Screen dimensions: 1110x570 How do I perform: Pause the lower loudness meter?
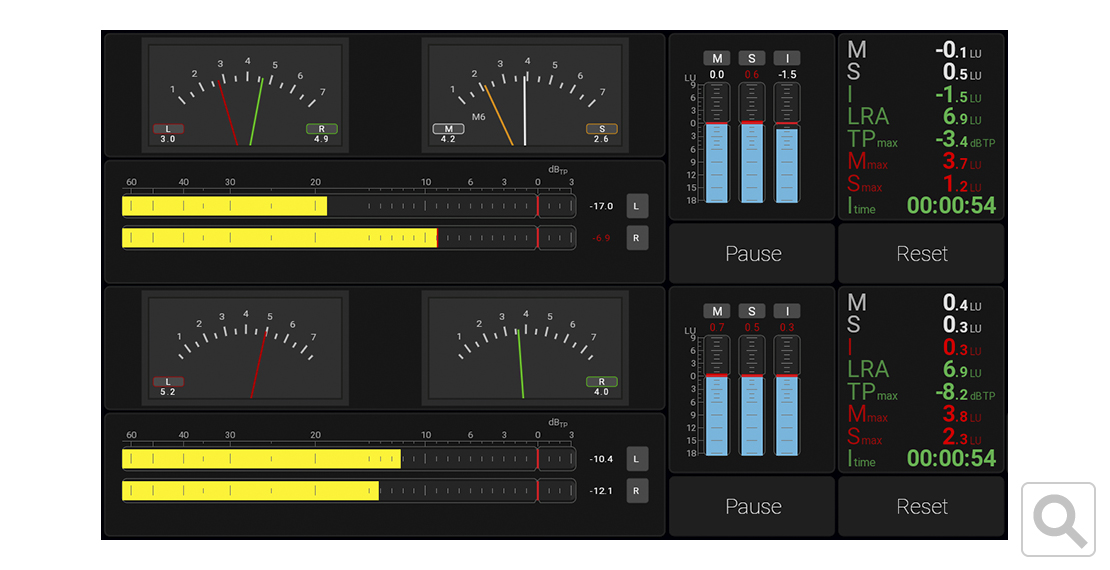752,507
